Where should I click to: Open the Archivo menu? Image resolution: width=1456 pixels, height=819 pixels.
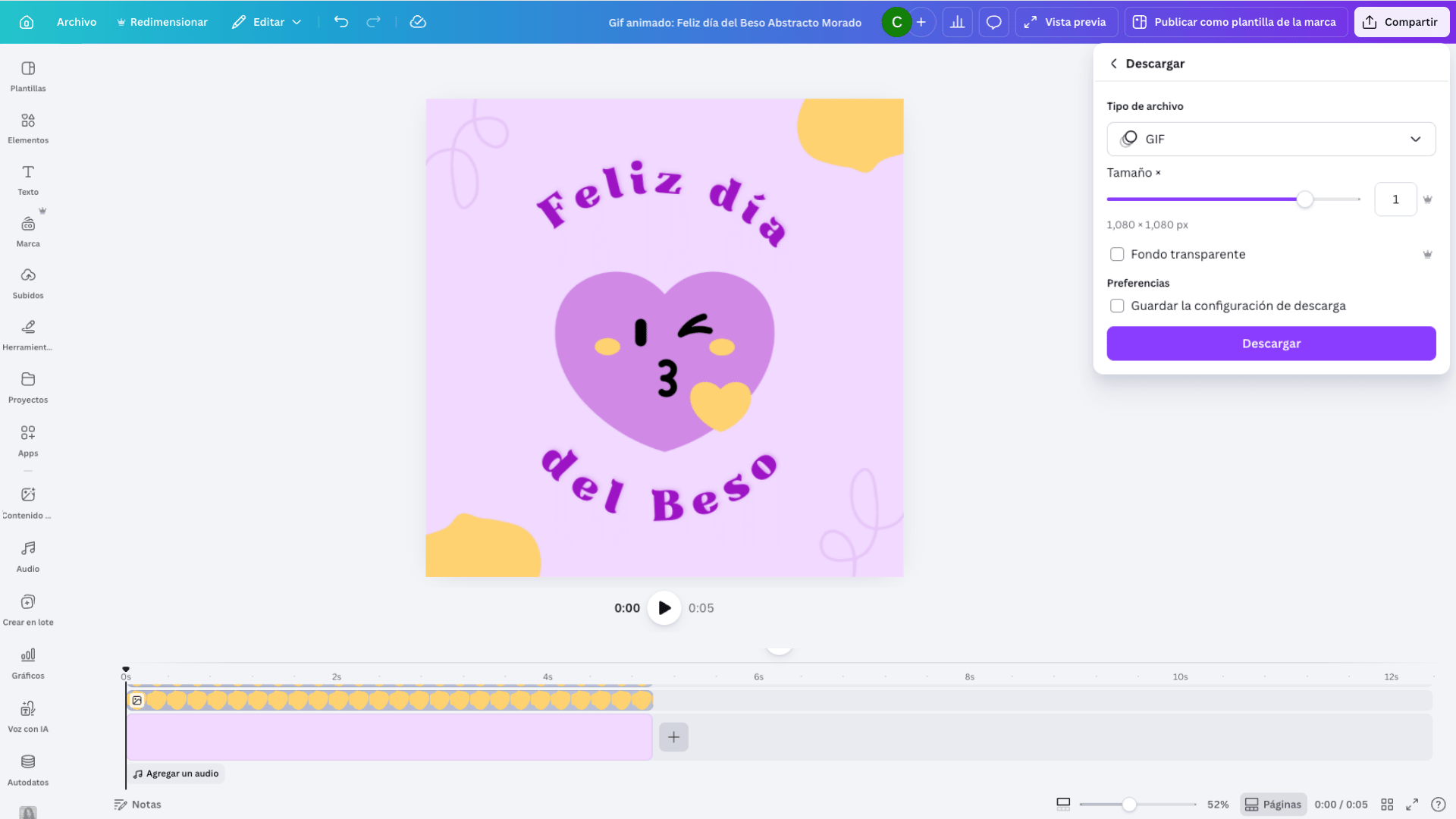click(77, 22)
